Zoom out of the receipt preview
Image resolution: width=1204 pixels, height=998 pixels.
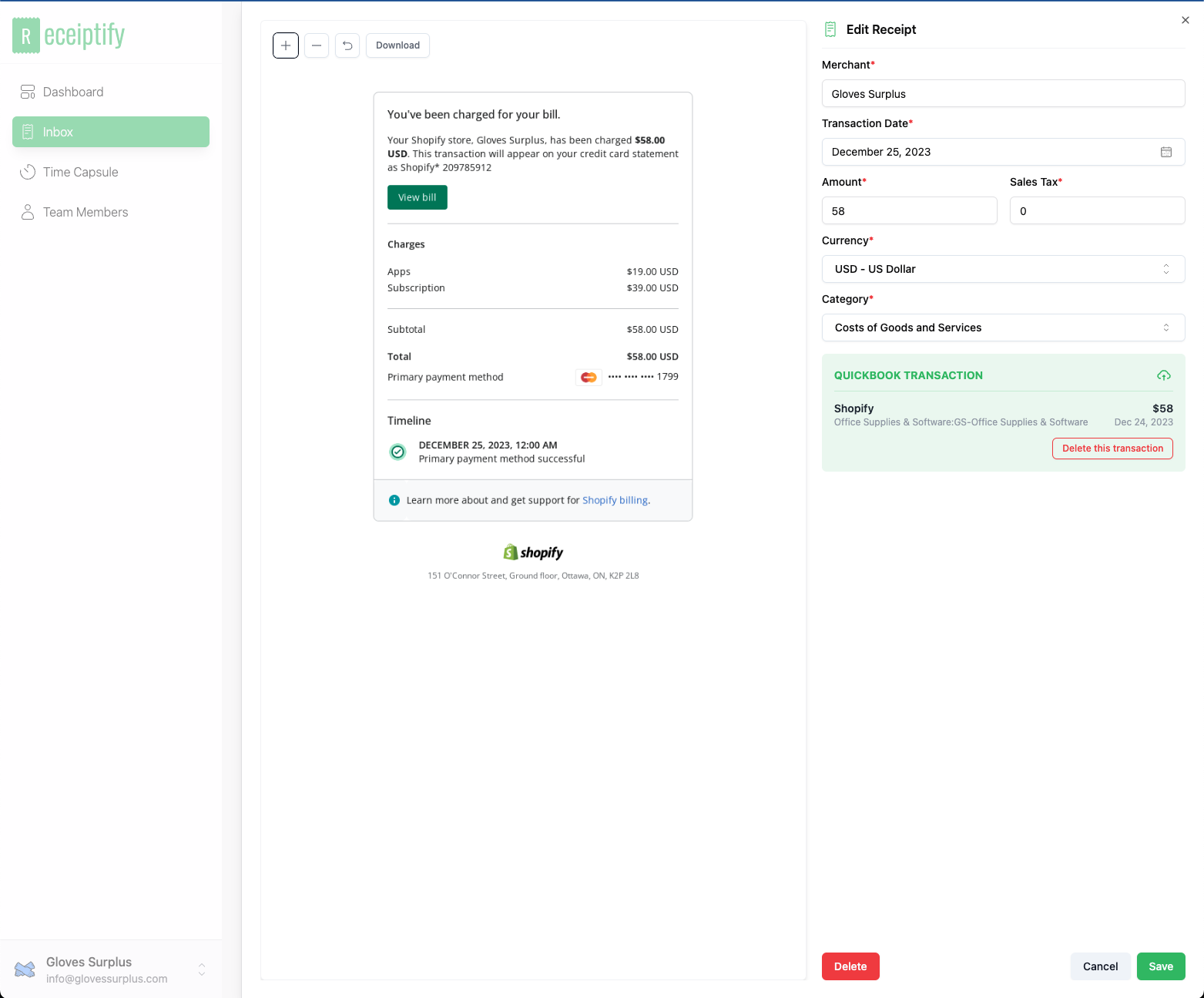coord(317,45)
